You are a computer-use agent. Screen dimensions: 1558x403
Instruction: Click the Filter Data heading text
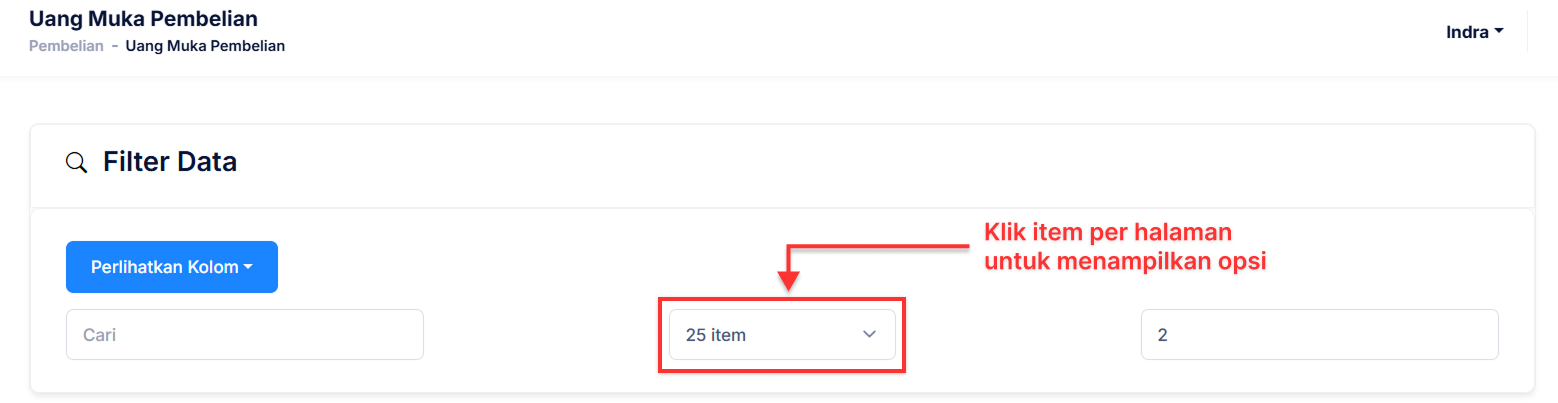(x=170, y=162)
